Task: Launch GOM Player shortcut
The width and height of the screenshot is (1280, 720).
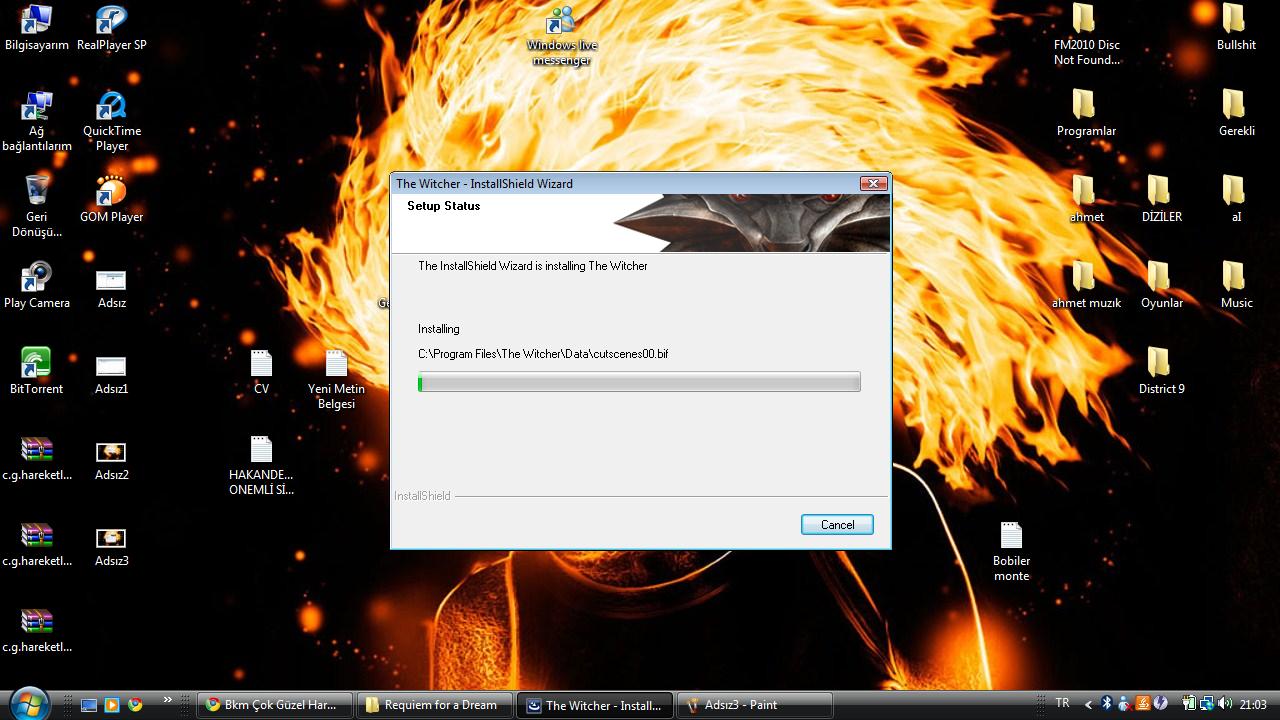Action: click(x=112, y=200)
